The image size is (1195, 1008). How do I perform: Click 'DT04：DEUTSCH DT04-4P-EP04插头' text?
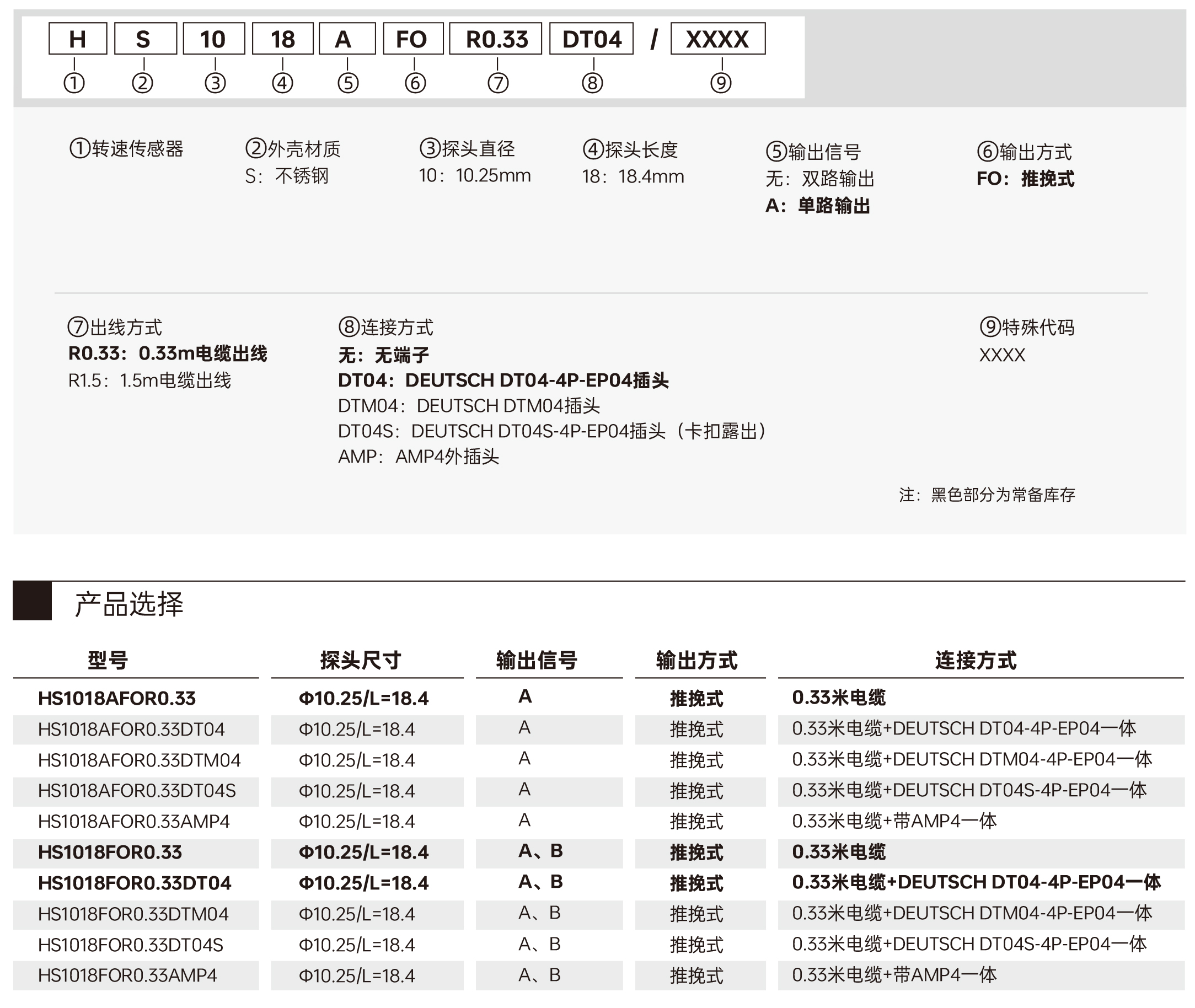pos(503,380)
